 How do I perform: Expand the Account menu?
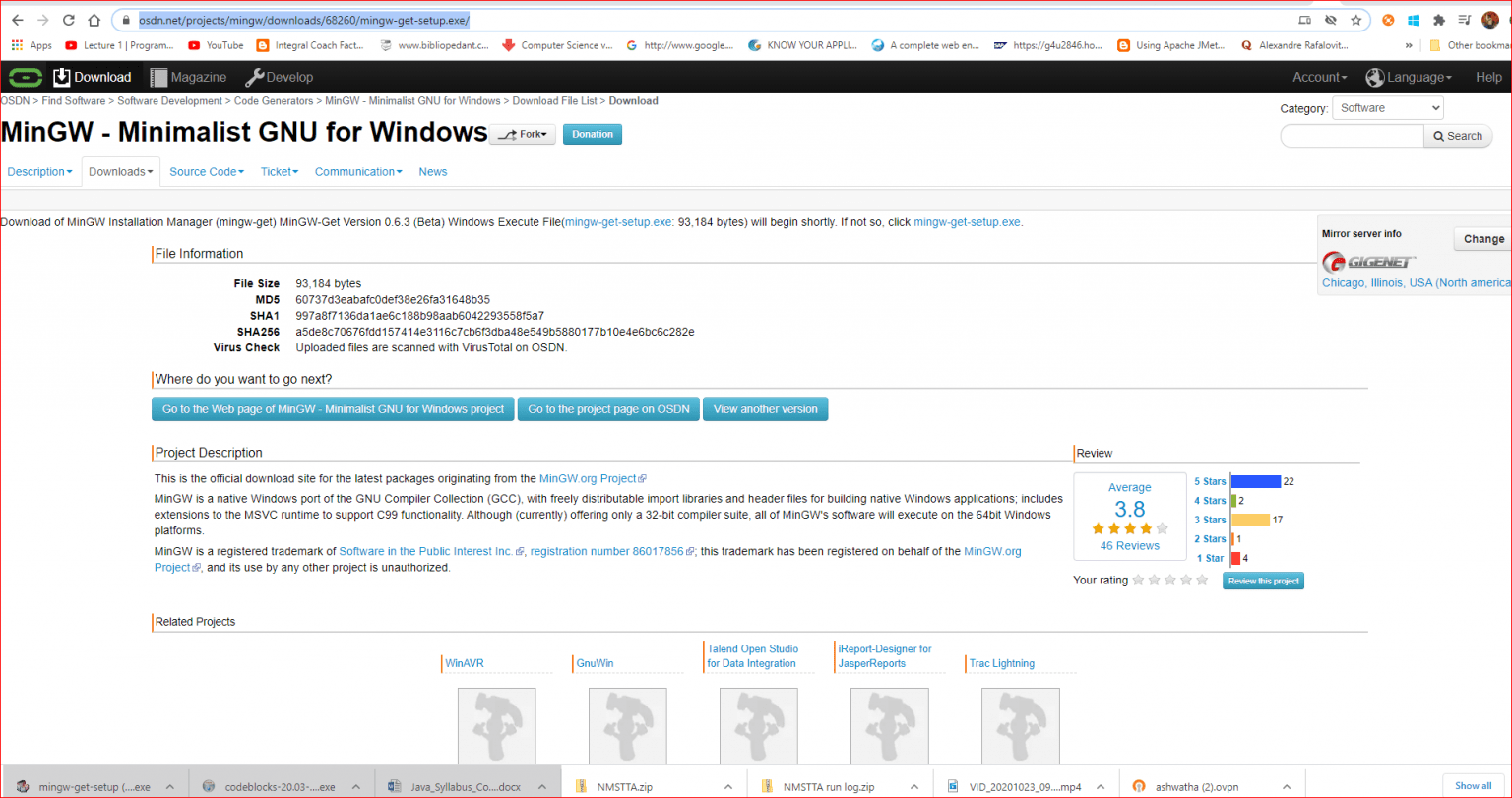(x=1319, y=77)
